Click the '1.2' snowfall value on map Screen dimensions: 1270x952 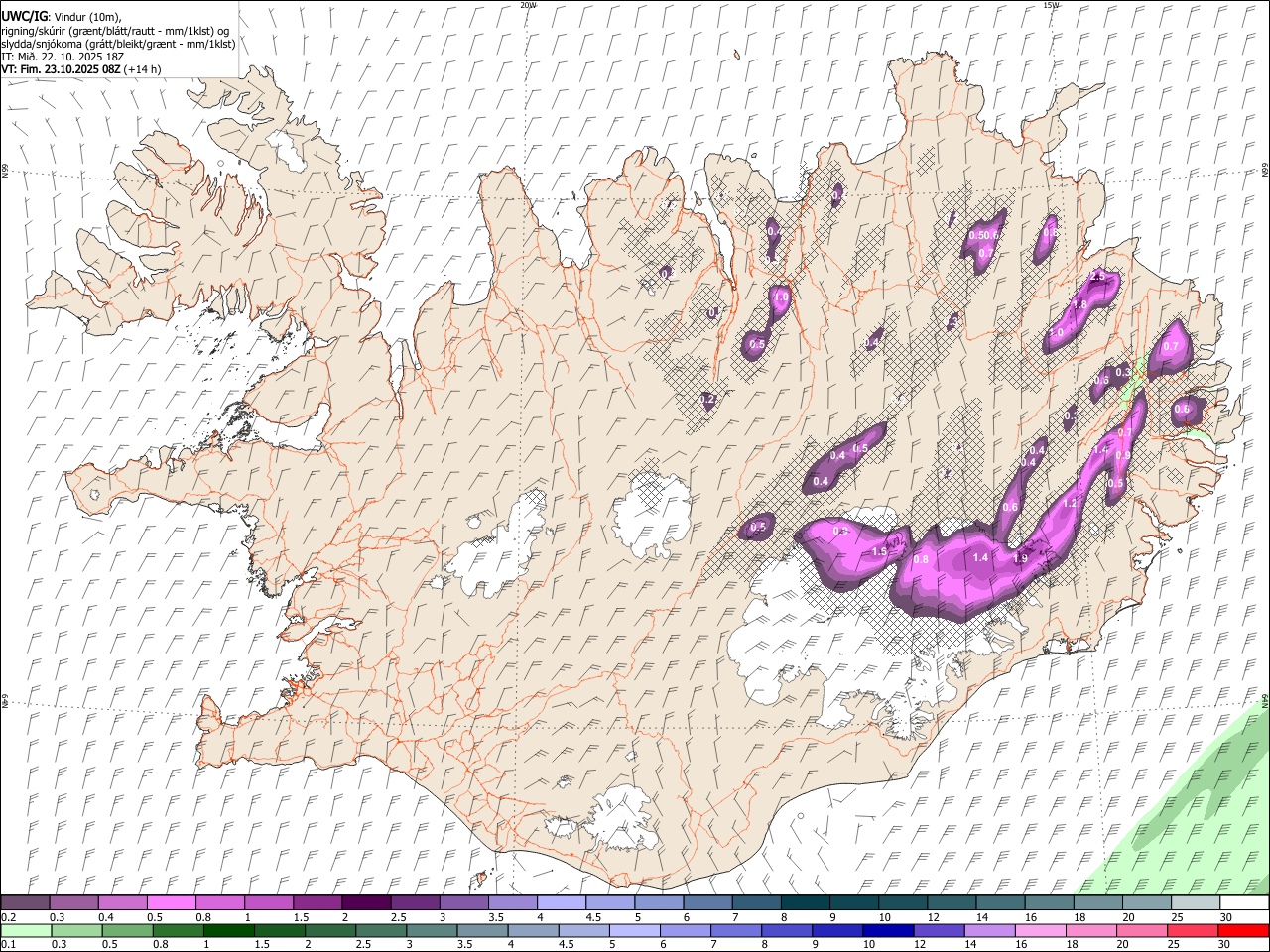[1070, 504]
